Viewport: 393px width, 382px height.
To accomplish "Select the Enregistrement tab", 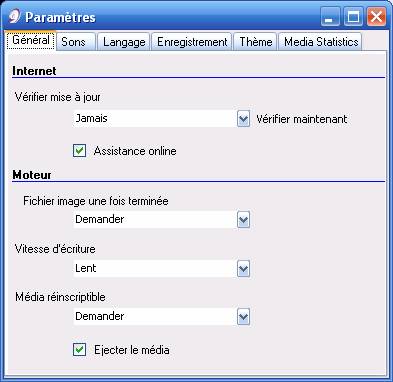I will [x=192, y=42].
